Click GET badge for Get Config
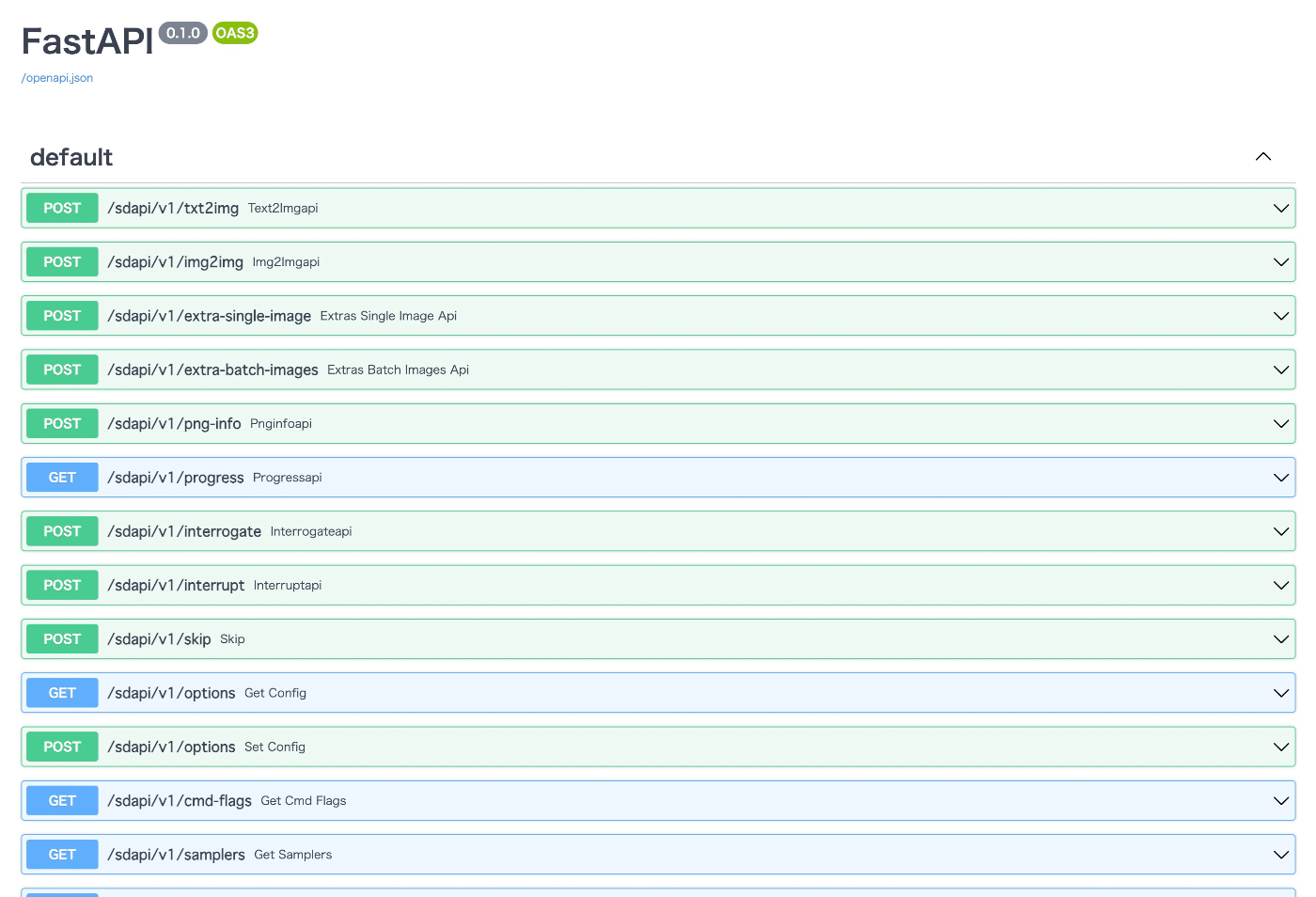Screen dimensions: 1316x897 [x=62, y=693]
